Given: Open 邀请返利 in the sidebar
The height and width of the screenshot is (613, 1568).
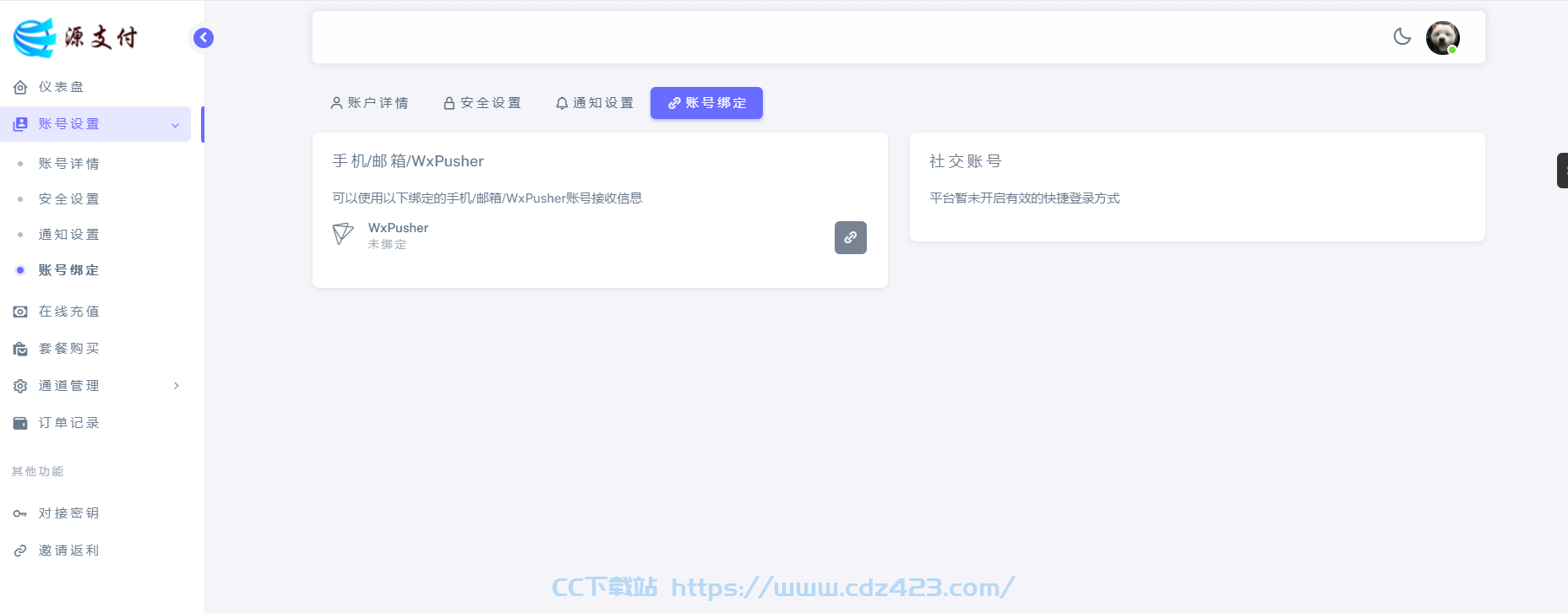Looking at the screenshot, I should click(95, 551).
